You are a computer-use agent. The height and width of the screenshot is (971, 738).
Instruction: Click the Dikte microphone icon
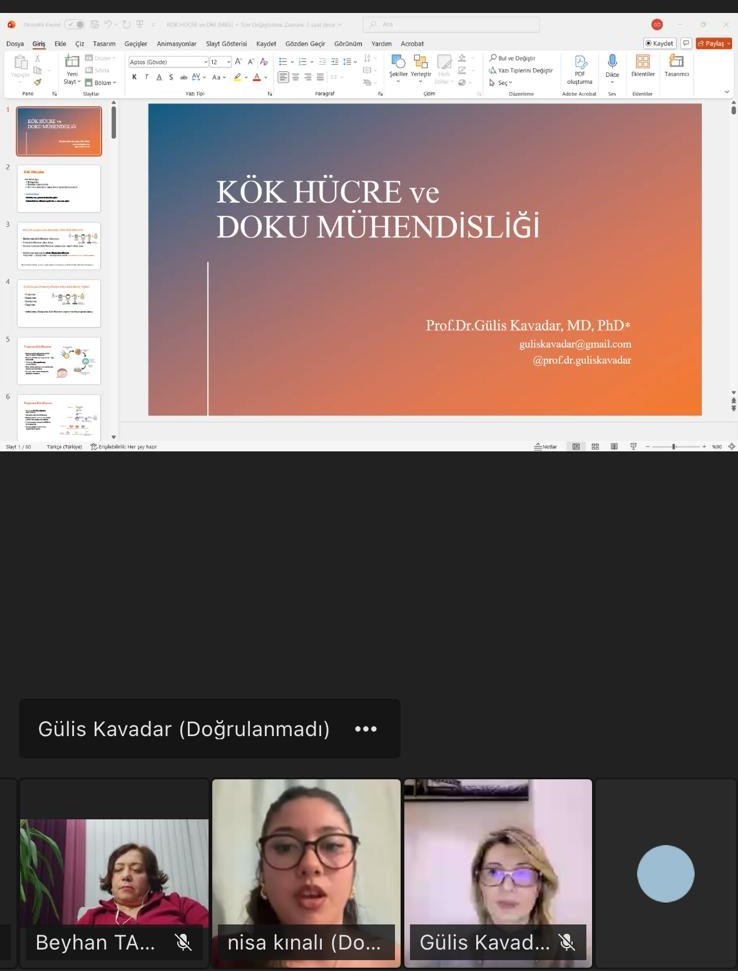(x=612, y=63)
